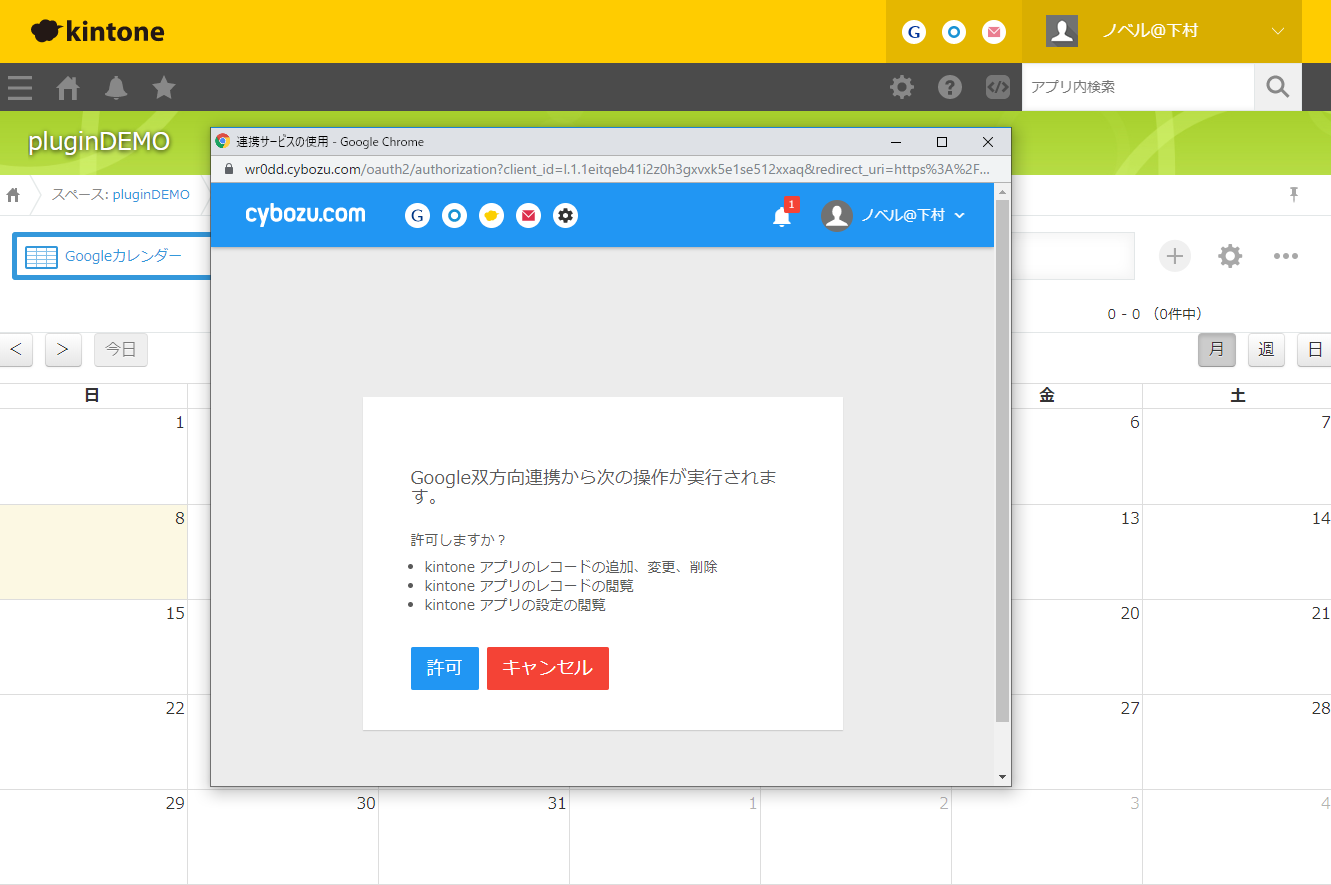Viewport: 1331px width, 885px height.
Task: Open yellow kintone icon in popup header
Action: 491,215
